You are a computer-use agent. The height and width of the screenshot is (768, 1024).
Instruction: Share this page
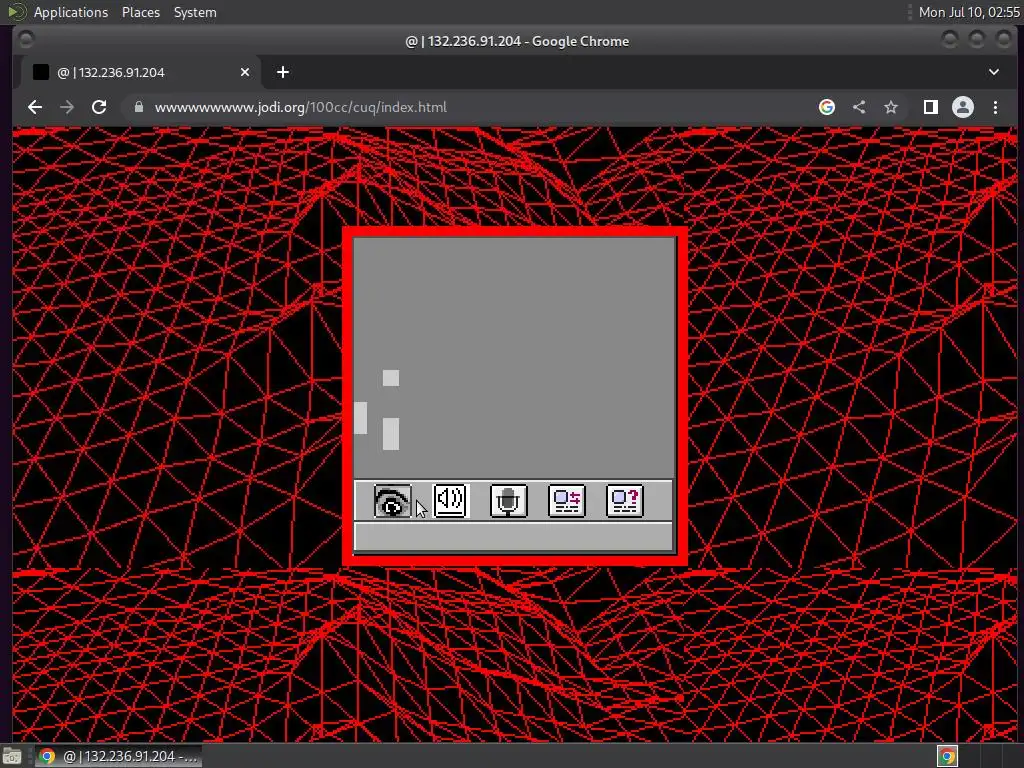pyautogui.click(x=859, y=107)
